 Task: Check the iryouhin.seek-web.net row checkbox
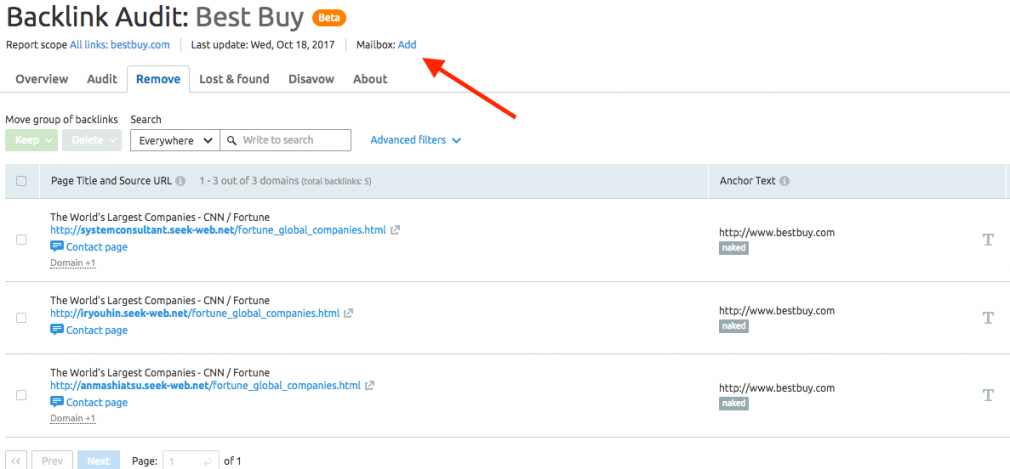coord(21,318)
